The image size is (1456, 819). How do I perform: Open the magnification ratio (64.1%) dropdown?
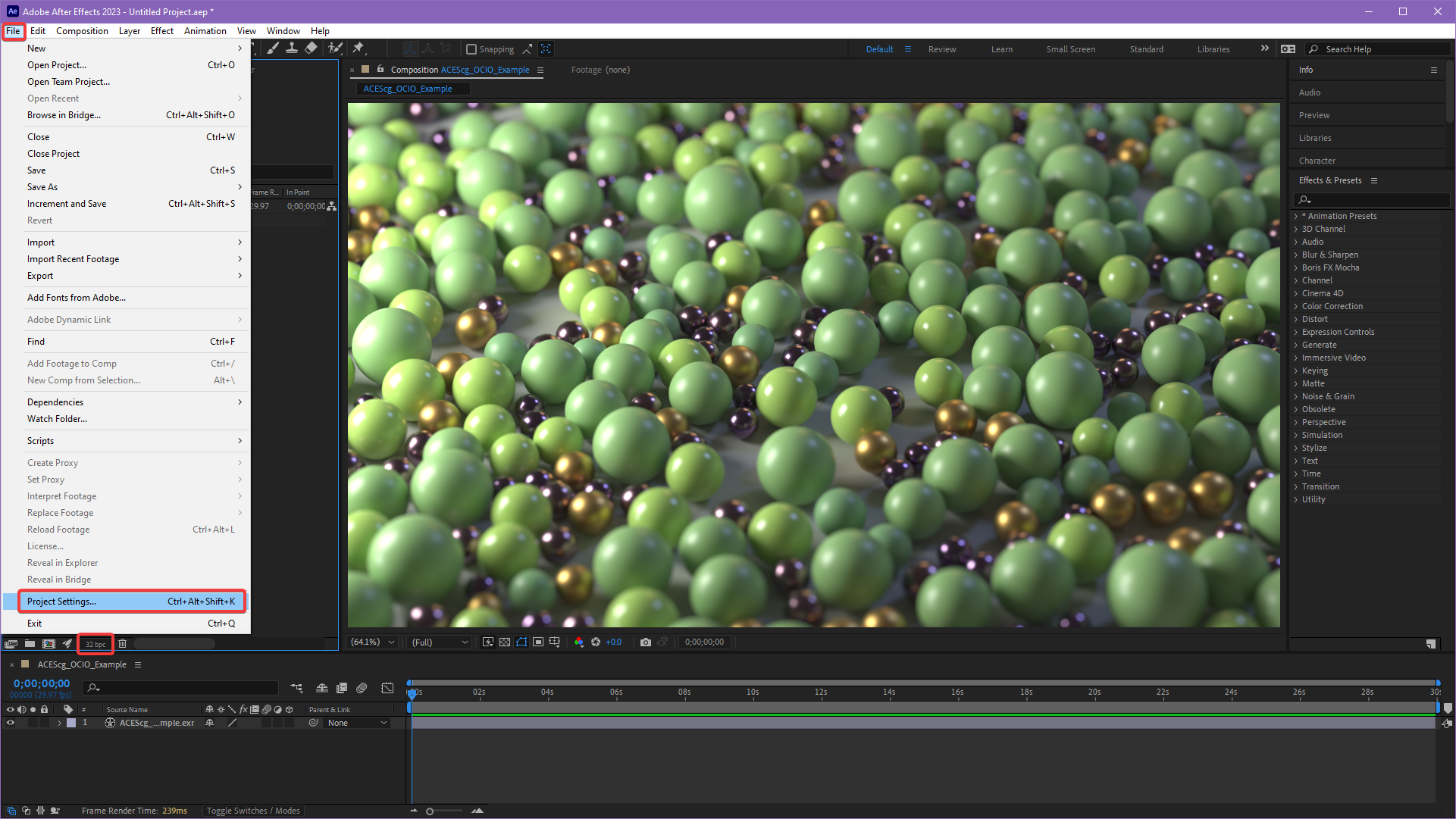point(372,642)
